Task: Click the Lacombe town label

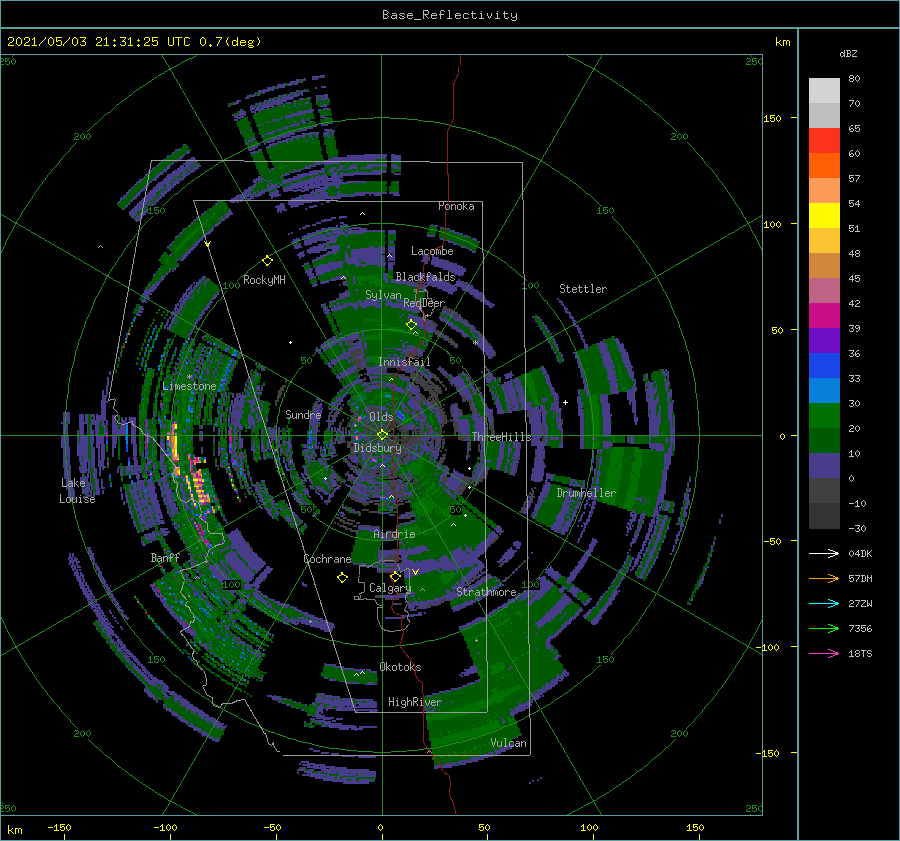Action: pos(432,251)
